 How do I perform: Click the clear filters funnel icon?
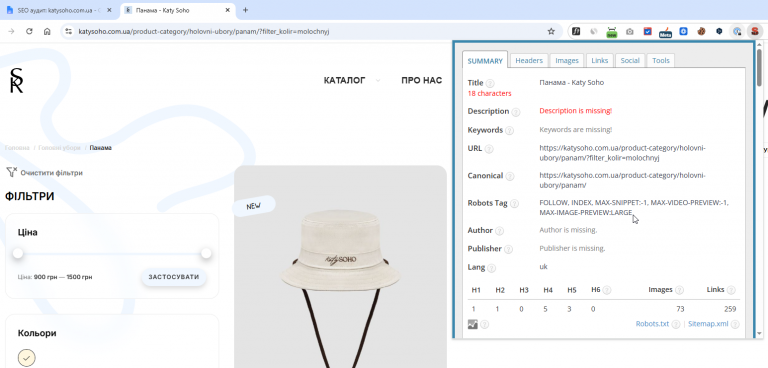[x=12, y=172]
